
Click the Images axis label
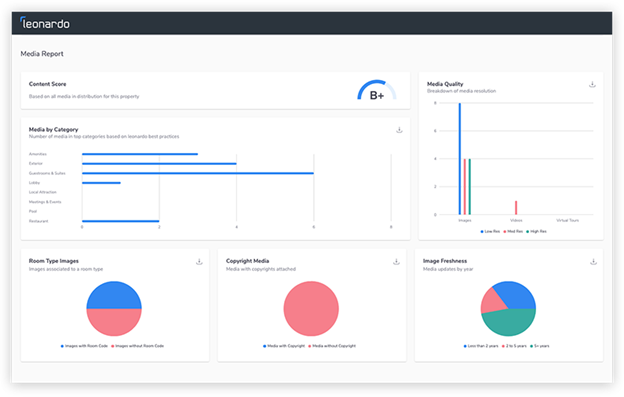pyautogui.click(x=465, y=220)
